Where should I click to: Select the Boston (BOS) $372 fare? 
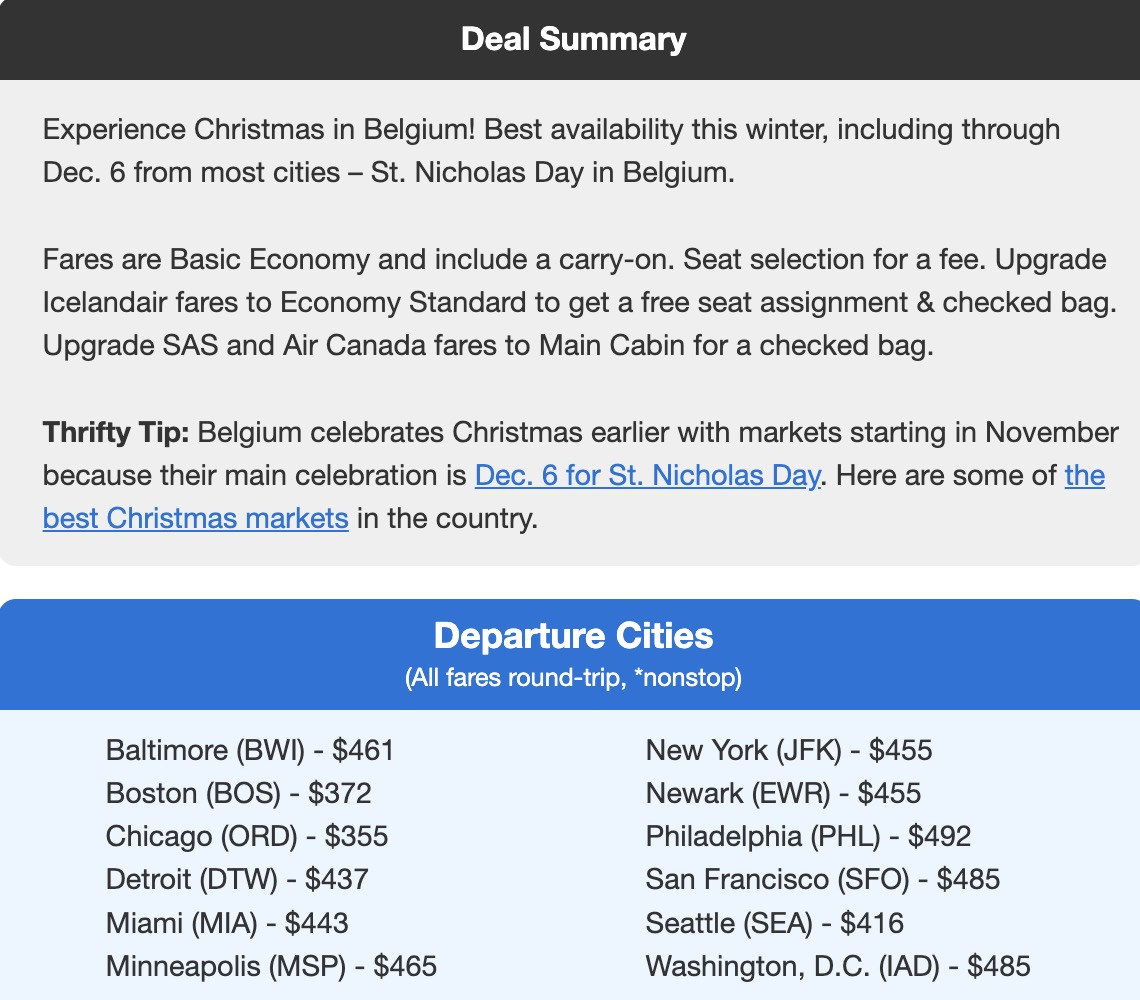click(x=238, y=793)
